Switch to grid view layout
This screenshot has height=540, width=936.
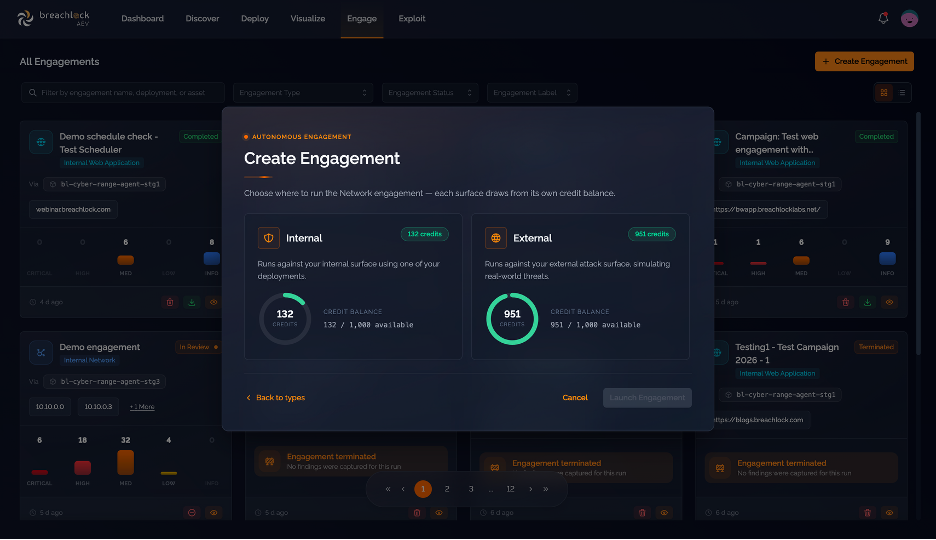point(883,92)
